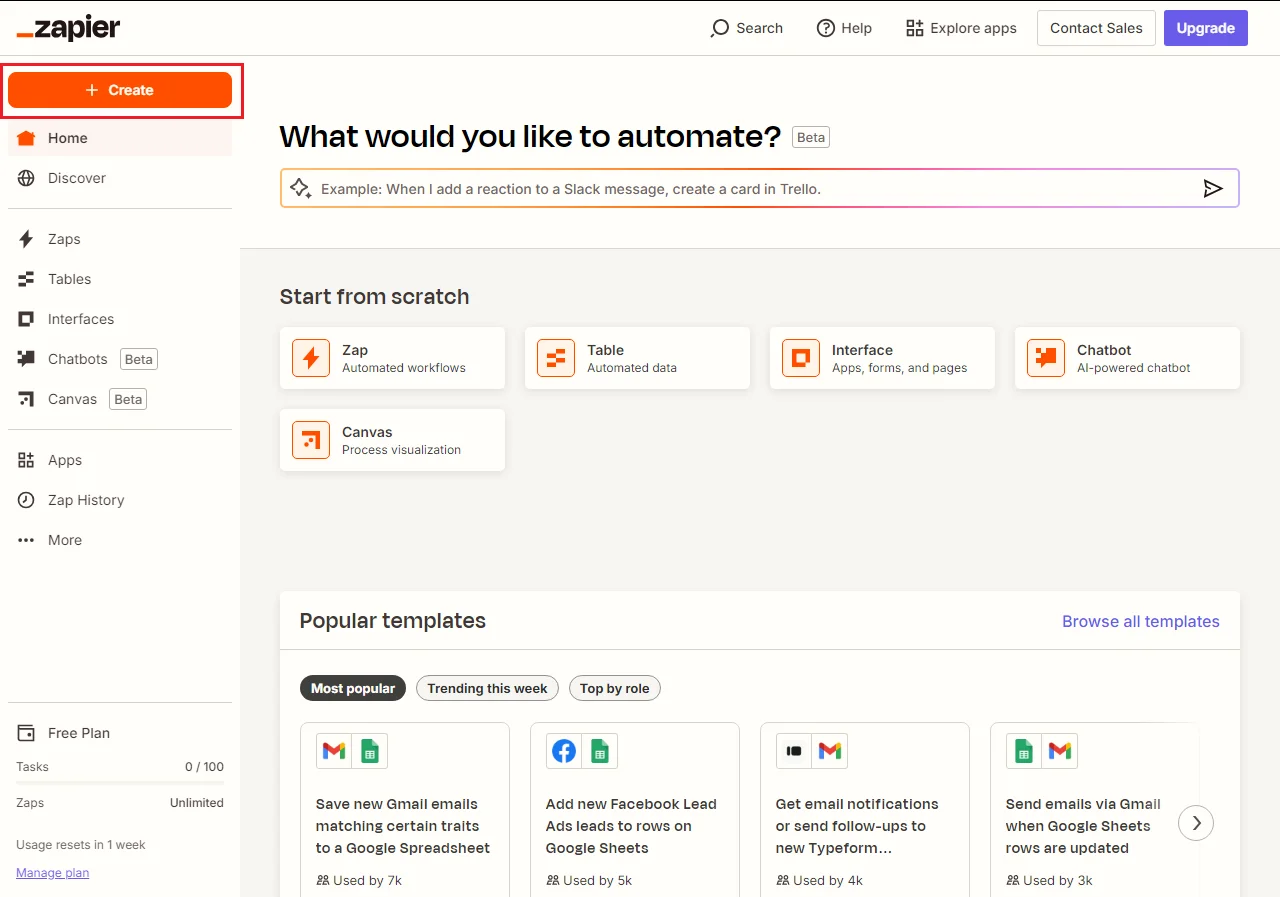Open Browse all templates link
Screen dimensions: 1280x897
(1141, 621)
